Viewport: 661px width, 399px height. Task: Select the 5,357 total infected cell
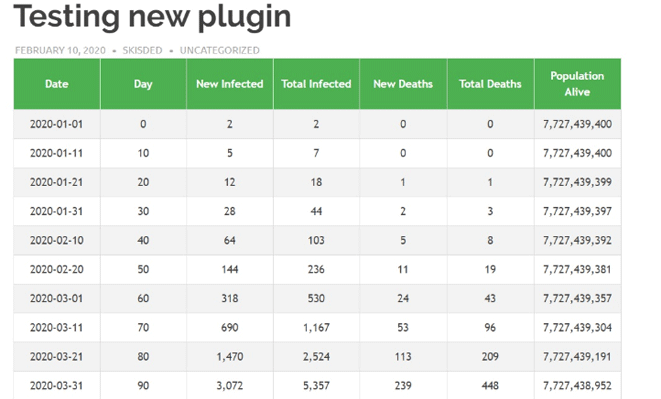(x=316, y=386)
